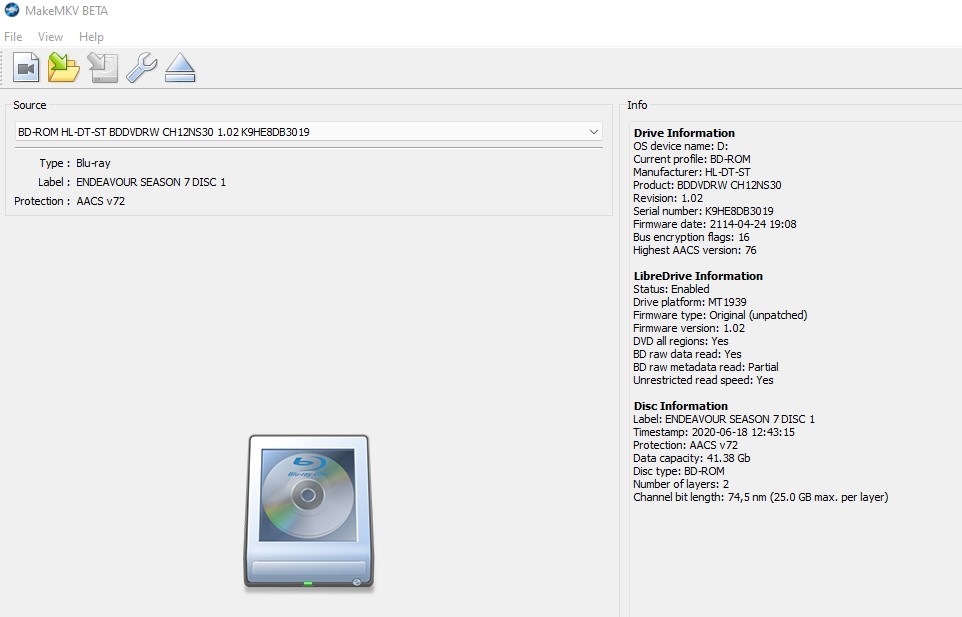Click the source label ENDEAVOUR SEASON 7 DISC 1
The width and height of the screenshot is (962, 617).
point(151,182)
